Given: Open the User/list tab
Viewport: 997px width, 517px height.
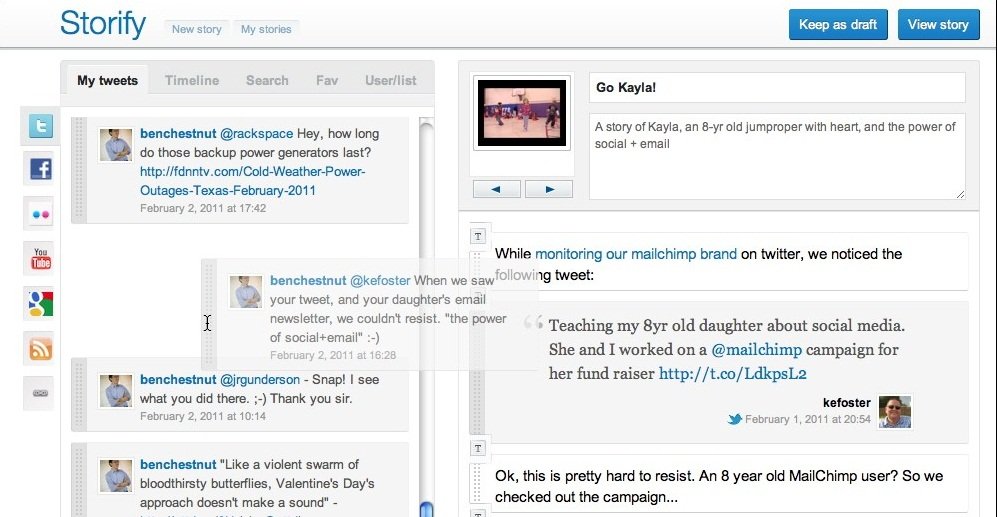Looking at the screenshot, I should pyautogui.click(x=390, y=80).
